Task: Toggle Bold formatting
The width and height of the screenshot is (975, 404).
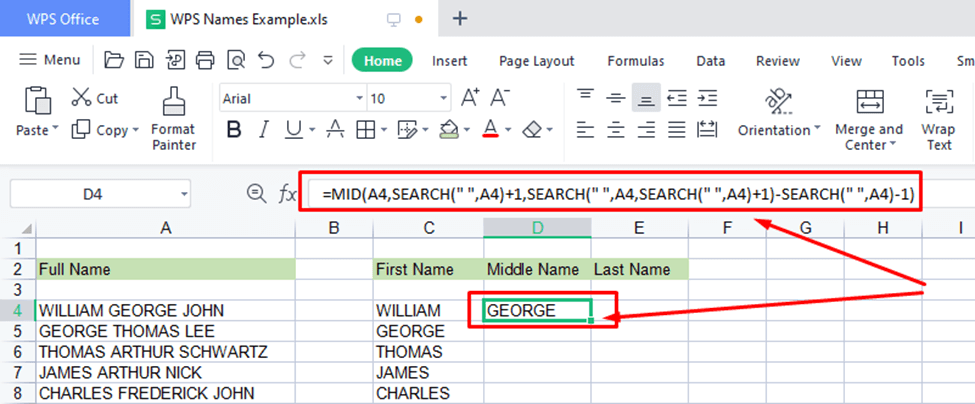Action: (x=234, y=130)
